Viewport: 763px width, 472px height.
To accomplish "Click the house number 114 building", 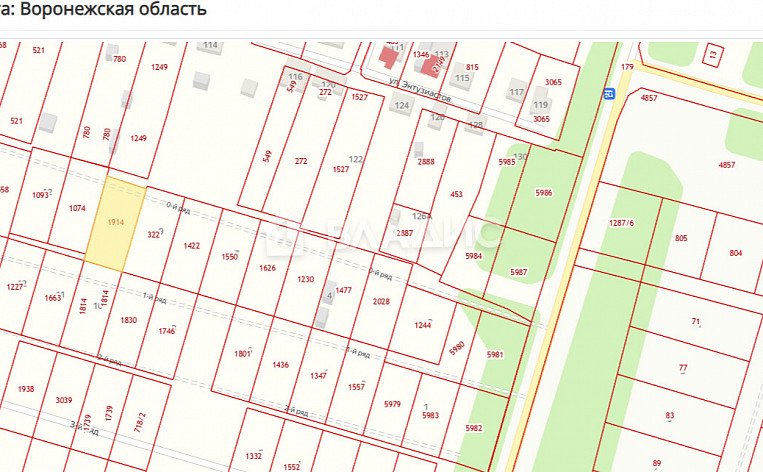I will [x=210, y=46].
